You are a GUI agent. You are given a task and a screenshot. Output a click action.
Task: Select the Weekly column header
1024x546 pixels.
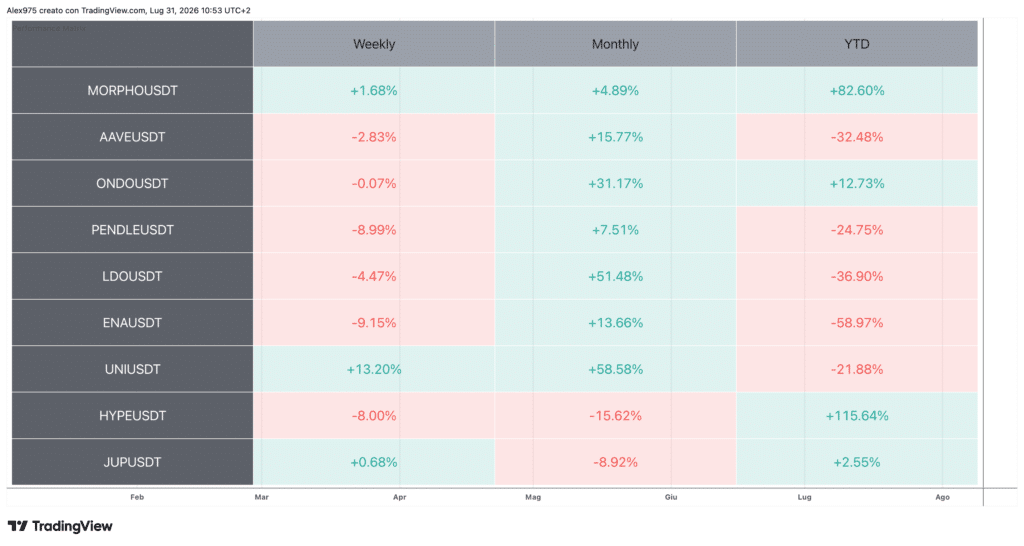coord(374,44)
